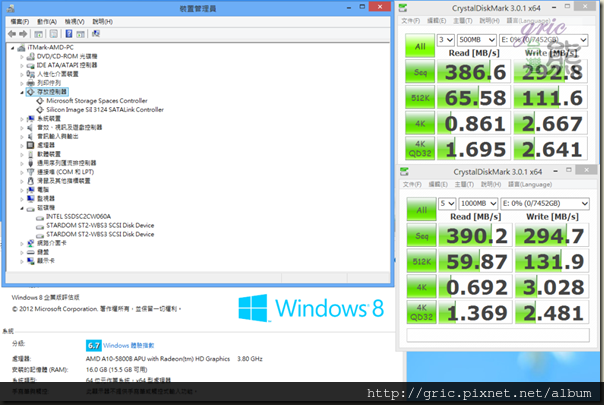Open drive dropdown in lower CrystalDiskMark window
Image resolution: width=604 pixels, height=405 pixels.
545,203
